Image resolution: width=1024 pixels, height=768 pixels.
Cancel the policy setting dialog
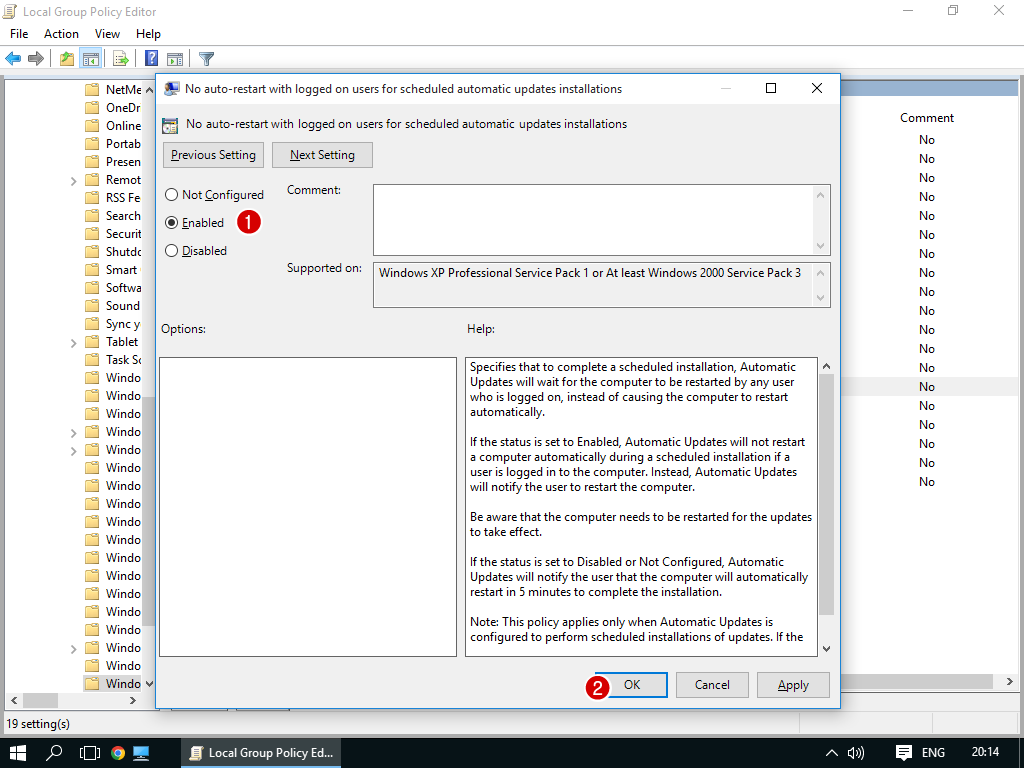[x=712, y=684]
